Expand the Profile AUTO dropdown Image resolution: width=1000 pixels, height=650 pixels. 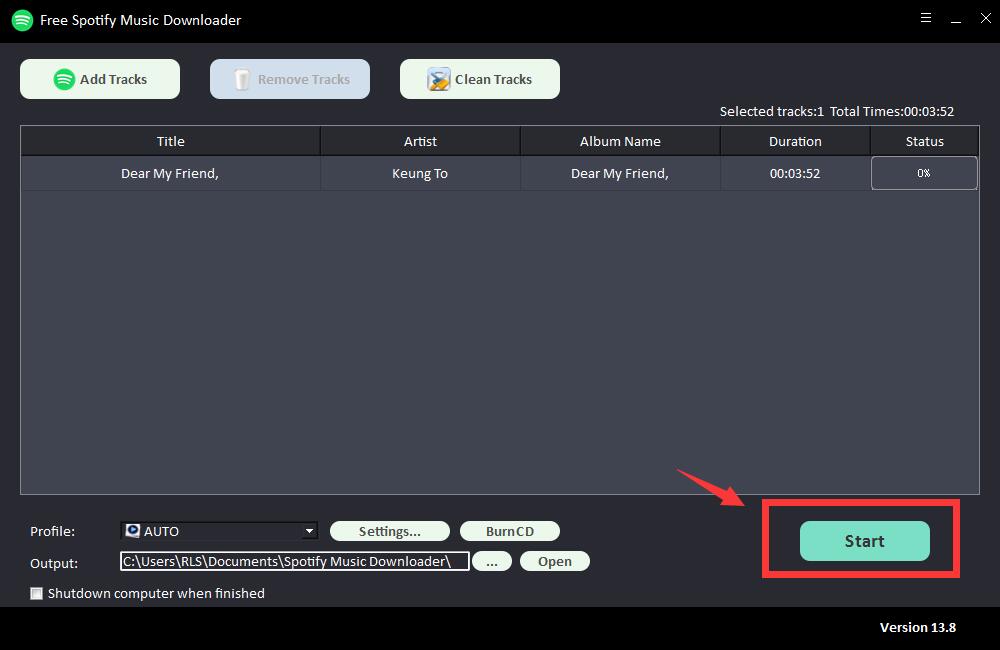309,531
